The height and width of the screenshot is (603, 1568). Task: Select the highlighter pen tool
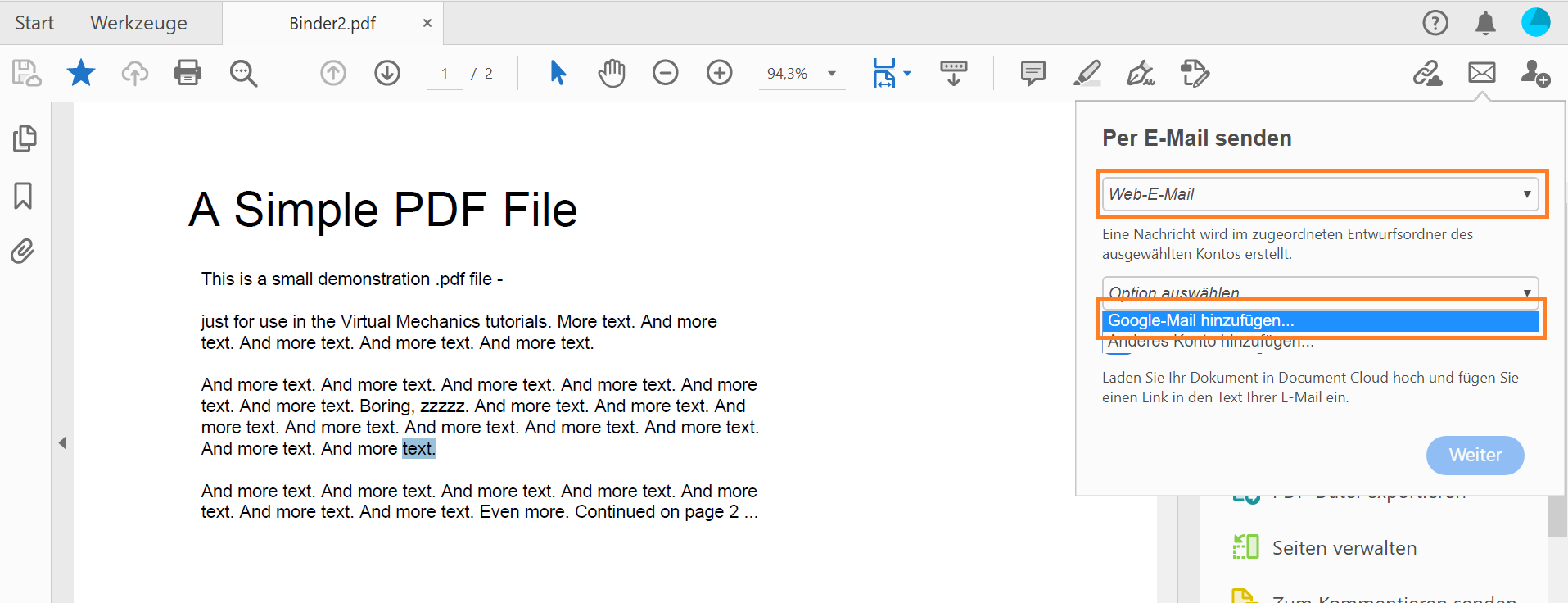click(x=1087, y=73)
